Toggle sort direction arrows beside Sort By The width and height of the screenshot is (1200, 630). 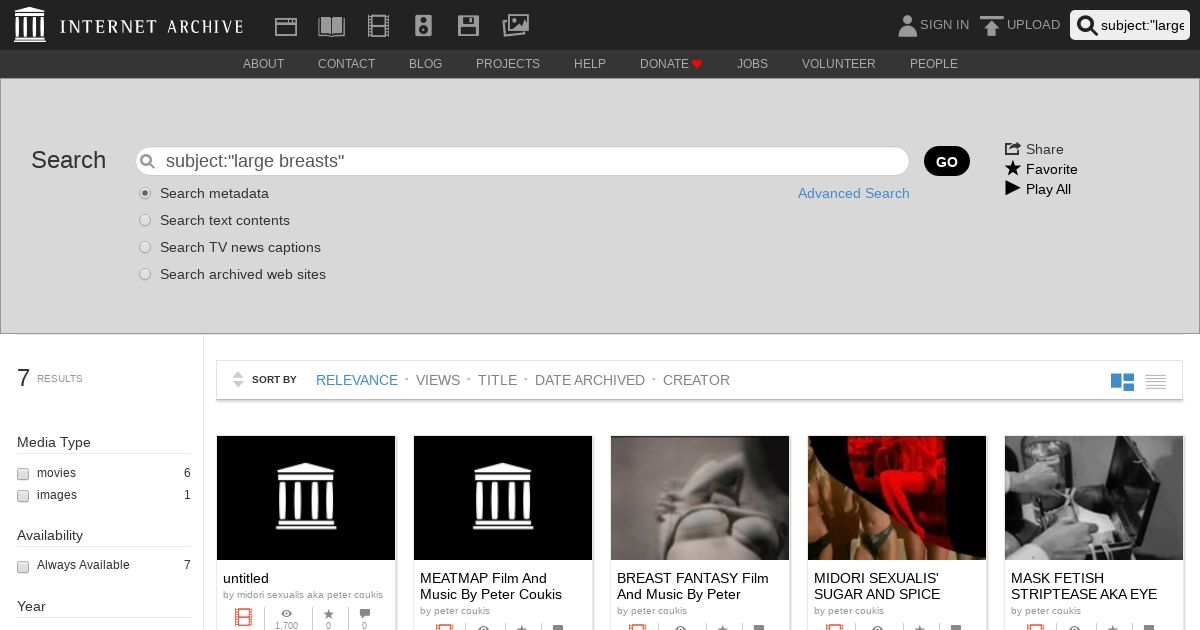(238, 380)
